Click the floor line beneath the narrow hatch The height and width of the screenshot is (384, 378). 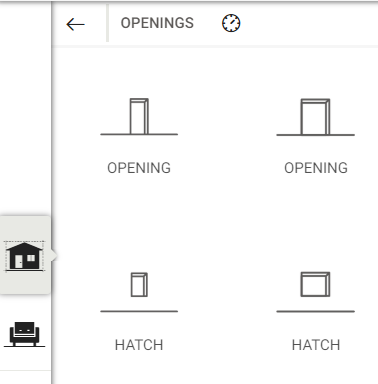click(139, 311)
